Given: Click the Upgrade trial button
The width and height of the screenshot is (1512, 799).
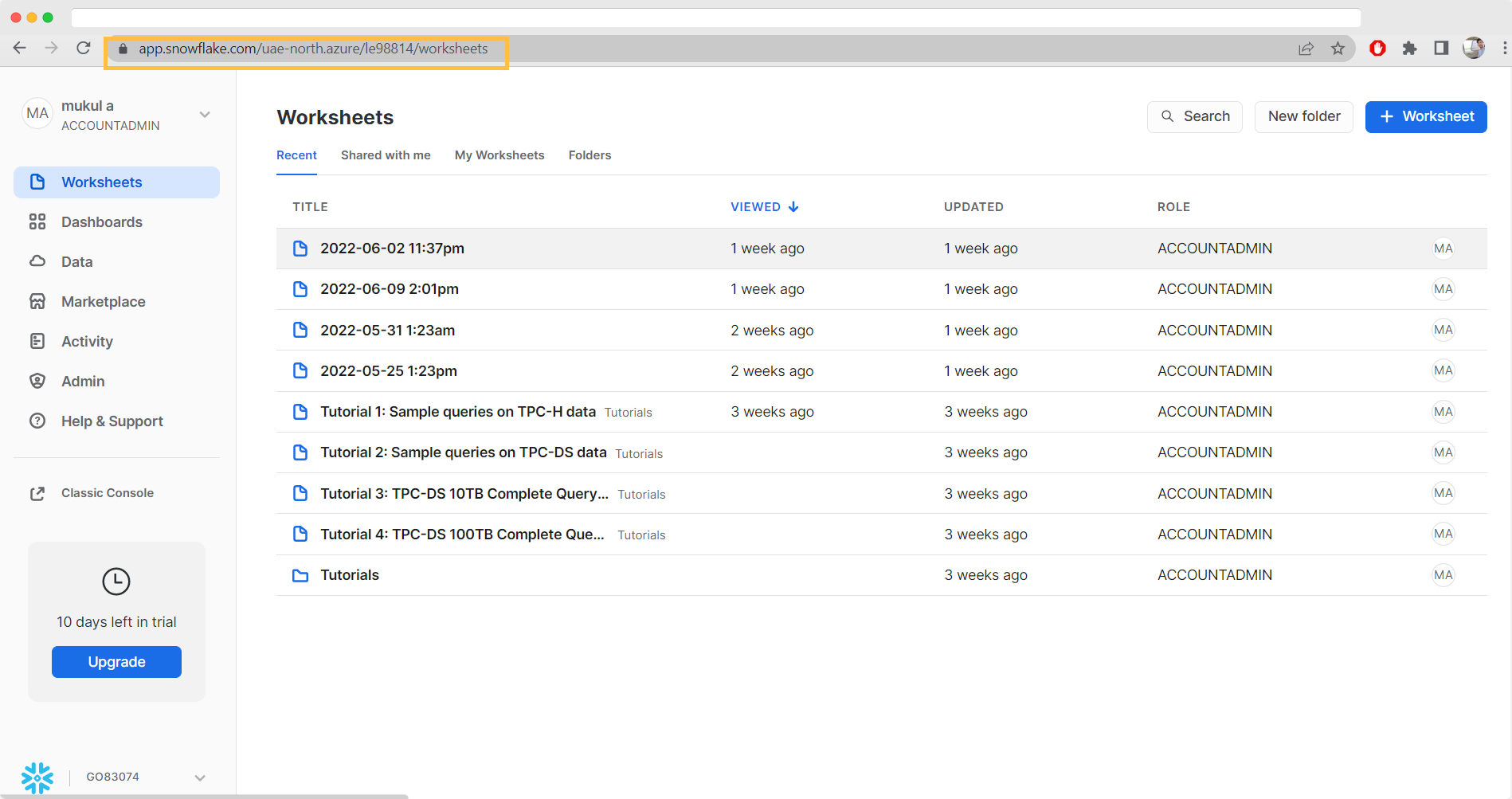Looking at the screenshot, I should 116,662.
